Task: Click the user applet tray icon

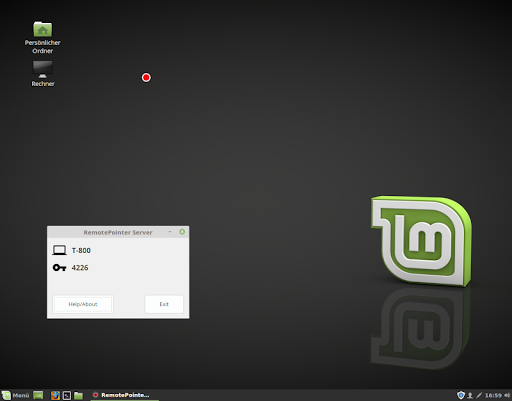Action: (470, 395)
